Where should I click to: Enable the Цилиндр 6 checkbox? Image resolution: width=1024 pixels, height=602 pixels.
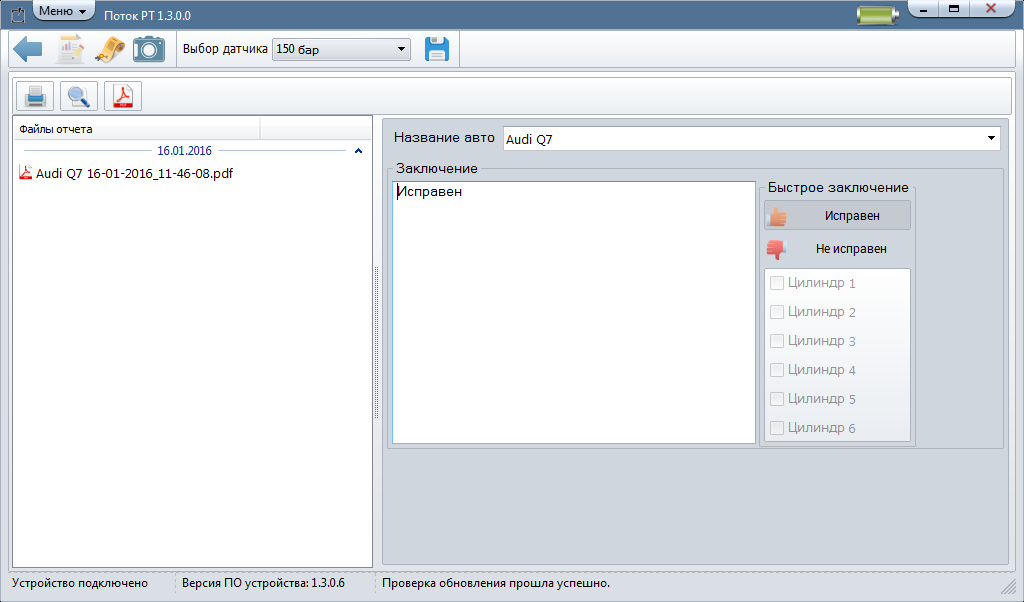point(777,428)
